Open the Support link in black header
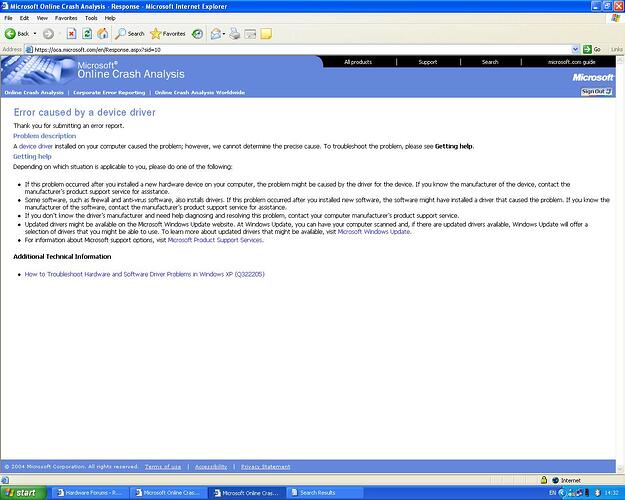Image resolution: width=625 pixels, height=500 pixels. pyautogui.click(x=428, y=62)
